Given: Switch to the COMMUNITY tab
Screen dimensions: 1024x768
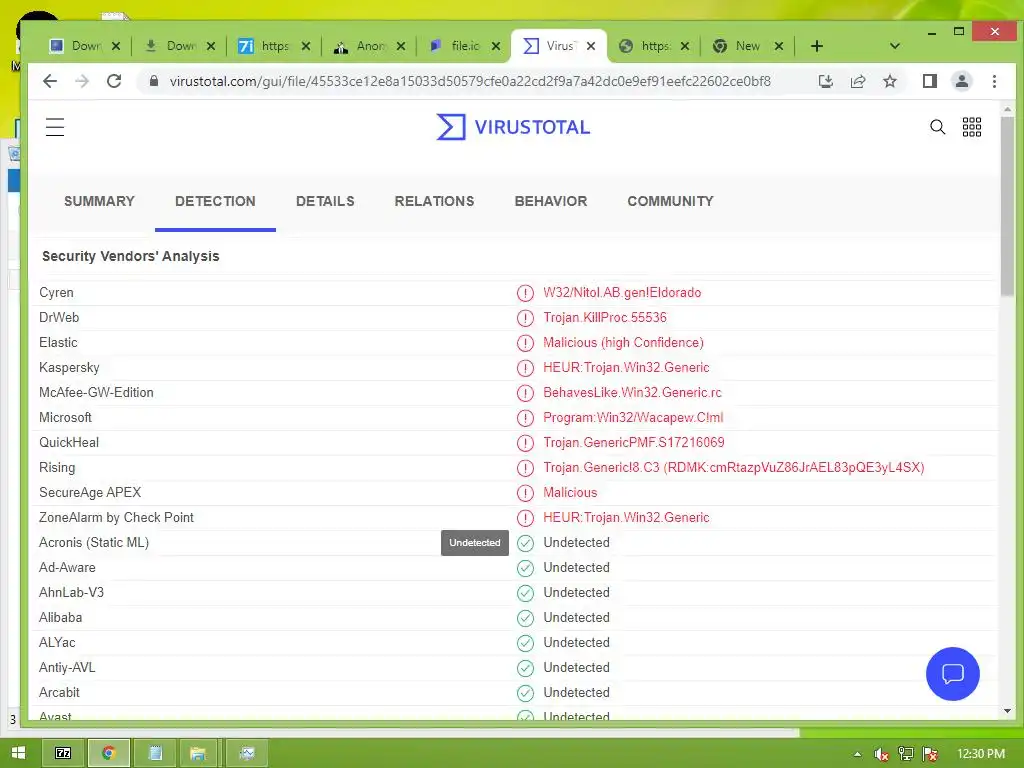Looking at the screenshot, I should (670, 201).
